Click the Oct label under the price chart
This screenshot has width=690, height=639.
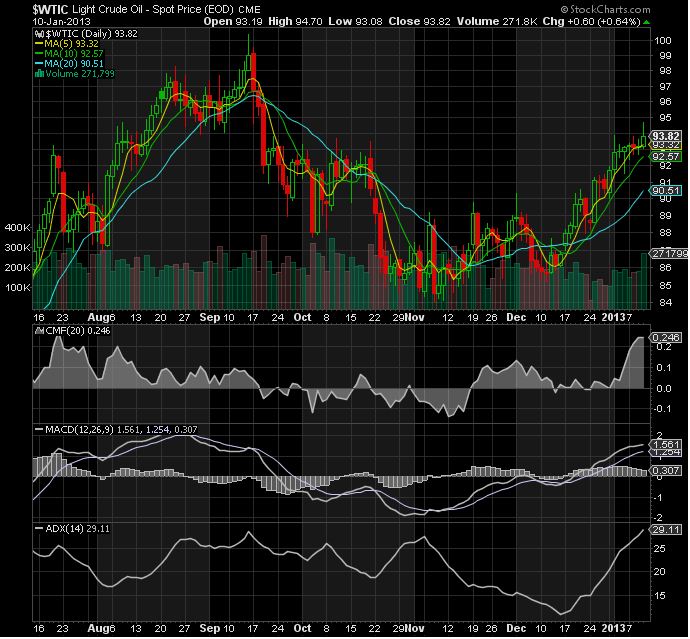coord(302,317)
